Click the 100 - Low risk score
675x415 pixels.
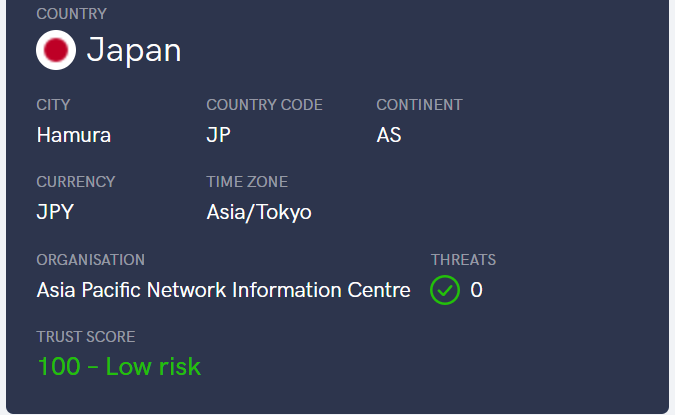point(119,367)
